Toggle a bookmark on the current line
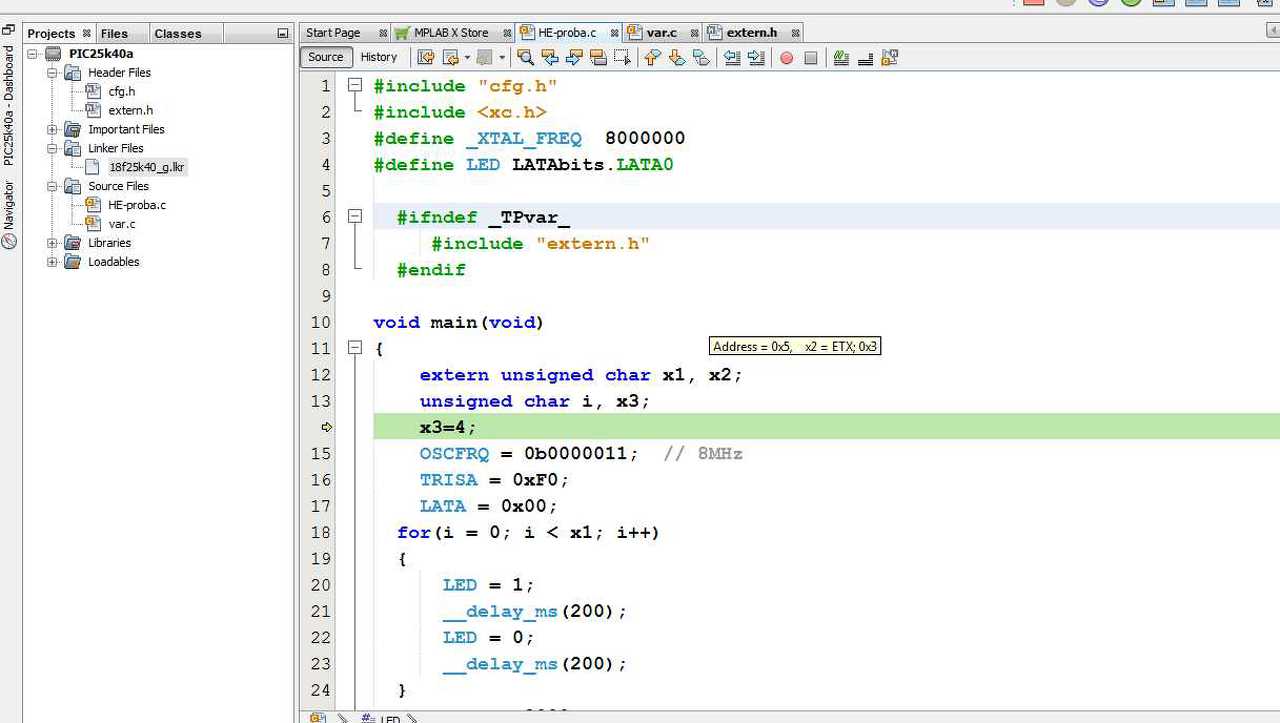The height and width of the screenshot is (723, 1280). point(701,58)
